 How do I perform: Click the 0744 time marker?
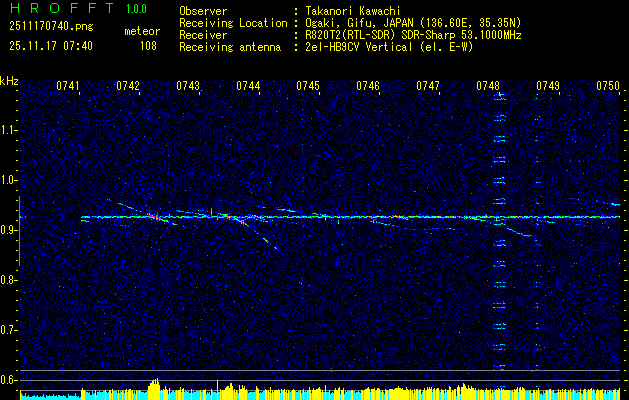(248, 86)
